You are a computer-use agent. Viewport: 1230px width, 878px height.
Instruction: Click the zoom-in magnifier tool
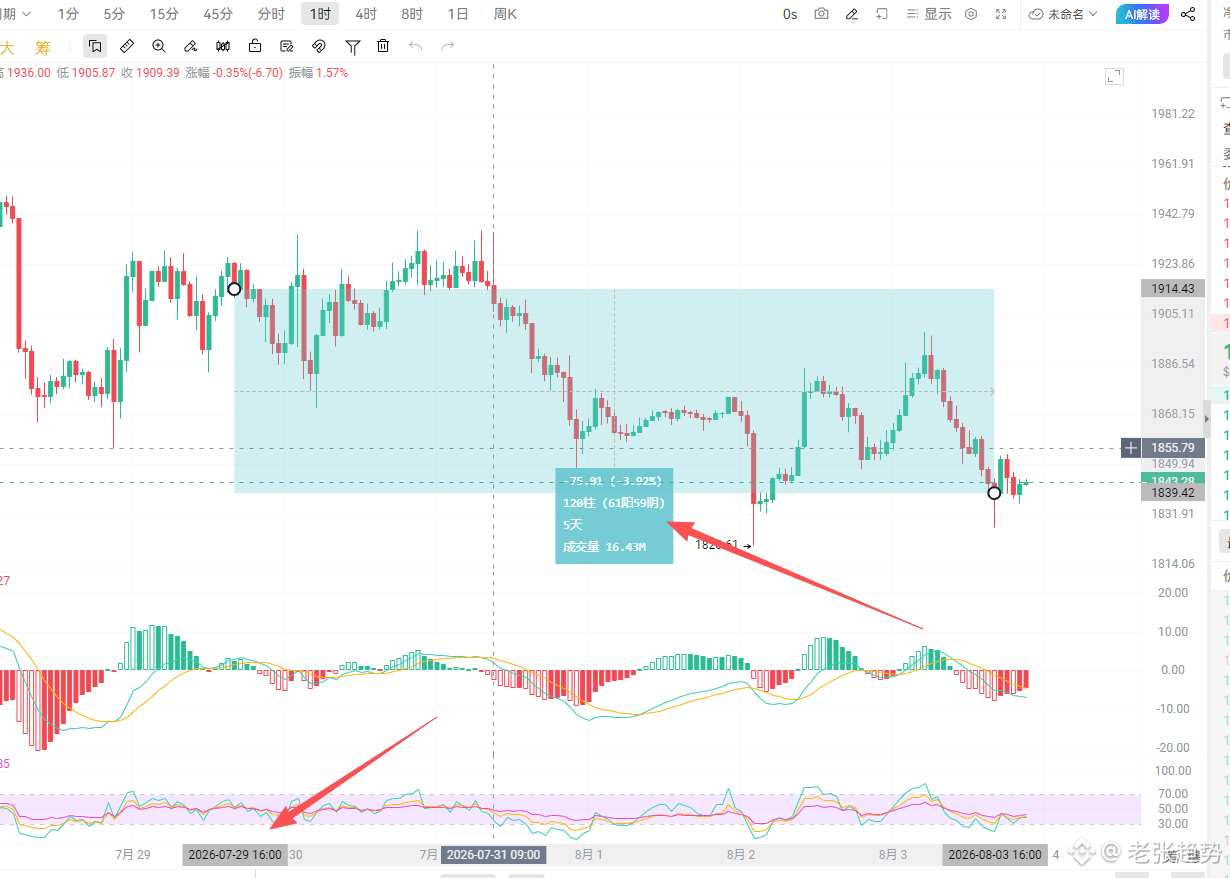click(159, 46)
